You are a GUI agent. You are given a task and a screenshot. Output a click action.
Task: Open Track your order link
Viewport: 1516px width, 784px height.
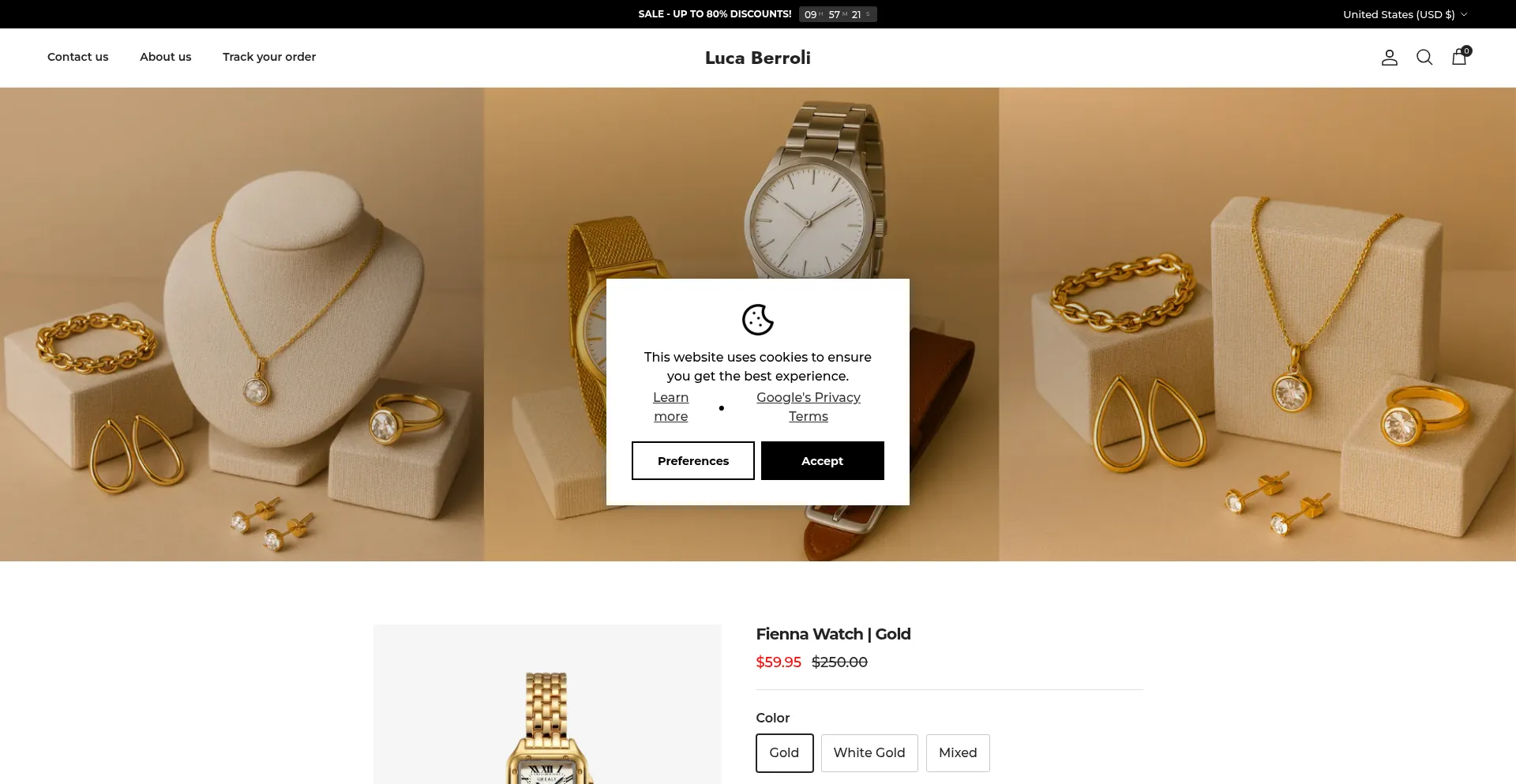[x=268, y=57]
